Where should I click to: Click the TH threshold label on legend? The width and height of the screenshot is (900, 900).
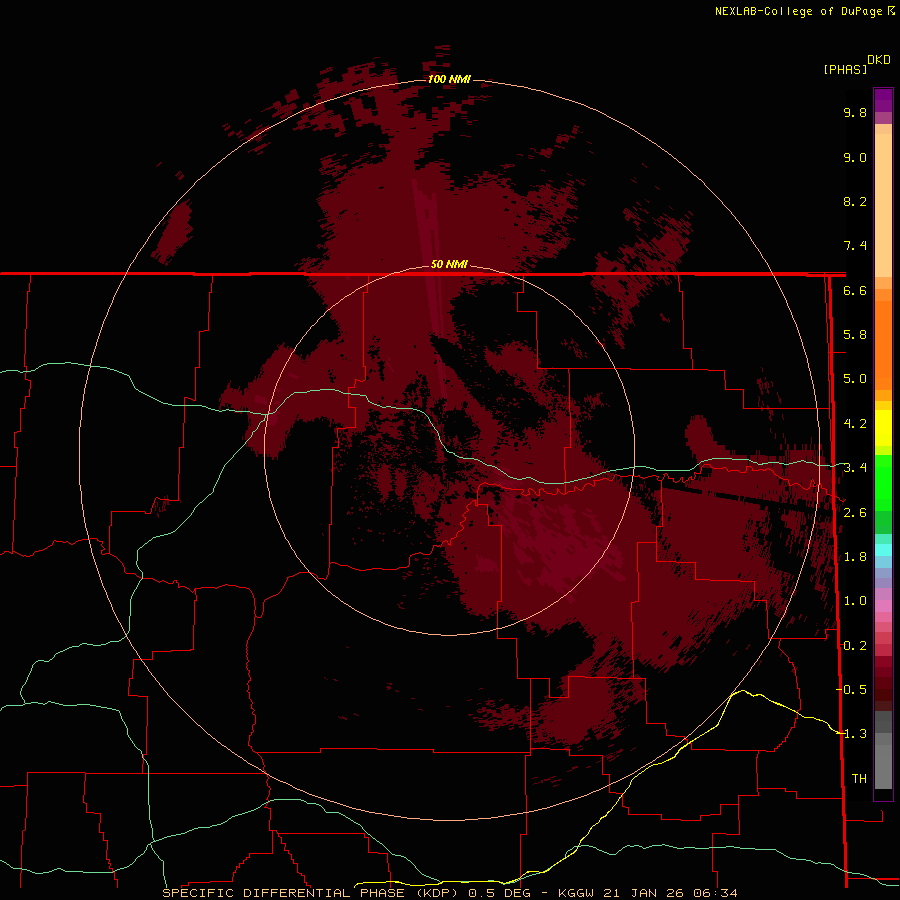coord(859,779)
